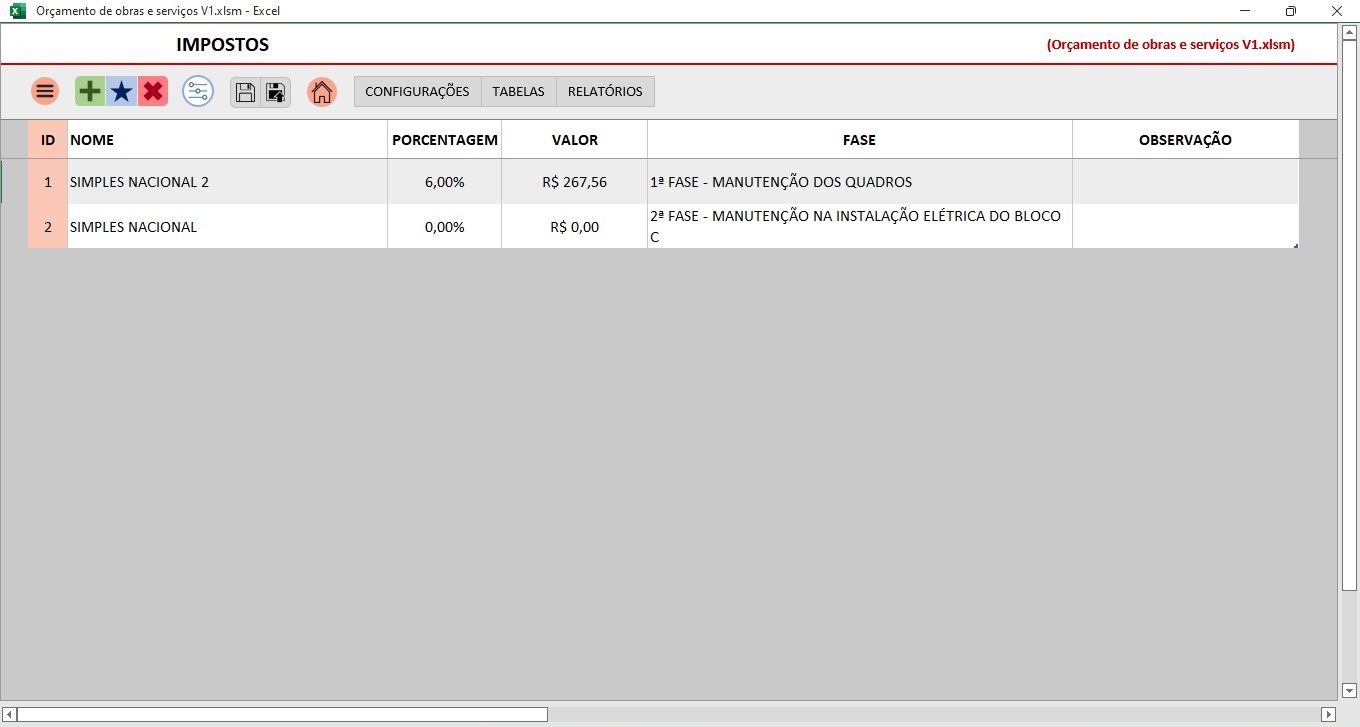
Task: Select the ID column header
Action: point(48,140)
